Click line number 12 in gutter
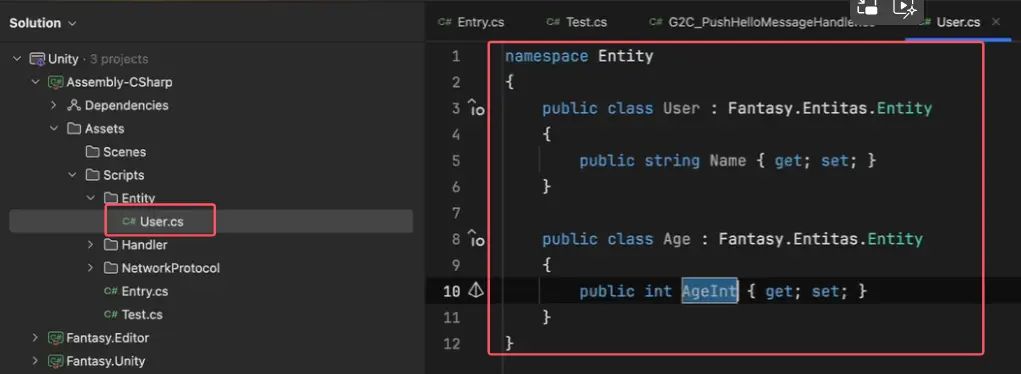The image size is (1021, 374). [x=451, y=343]
